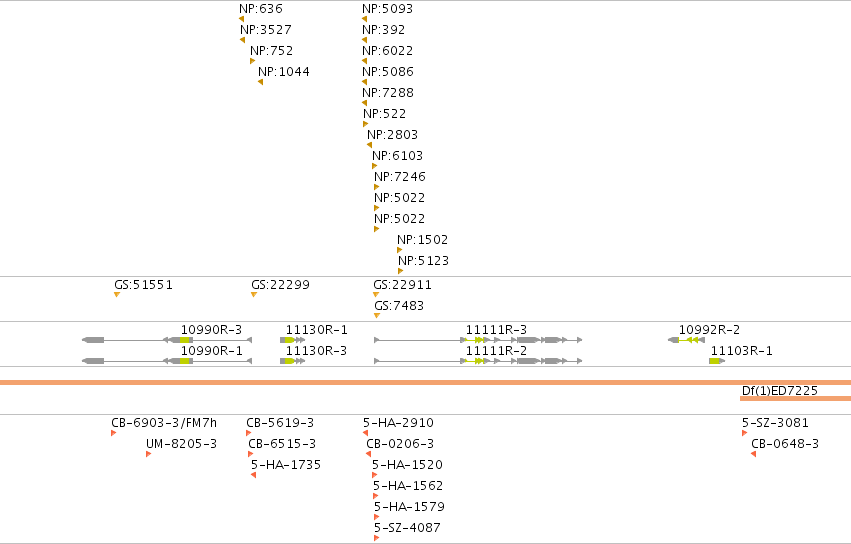Select the NP:1044 insertion label

[x=284, y=72]
